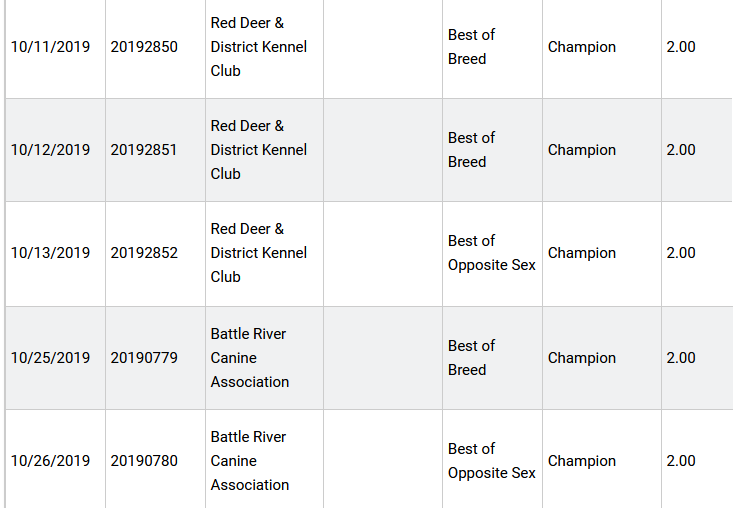The height and width of the screenshot is (508, 735).
Task: Click Best of Opposite Sex for 10/26/2019
Action: pos(491,461)
